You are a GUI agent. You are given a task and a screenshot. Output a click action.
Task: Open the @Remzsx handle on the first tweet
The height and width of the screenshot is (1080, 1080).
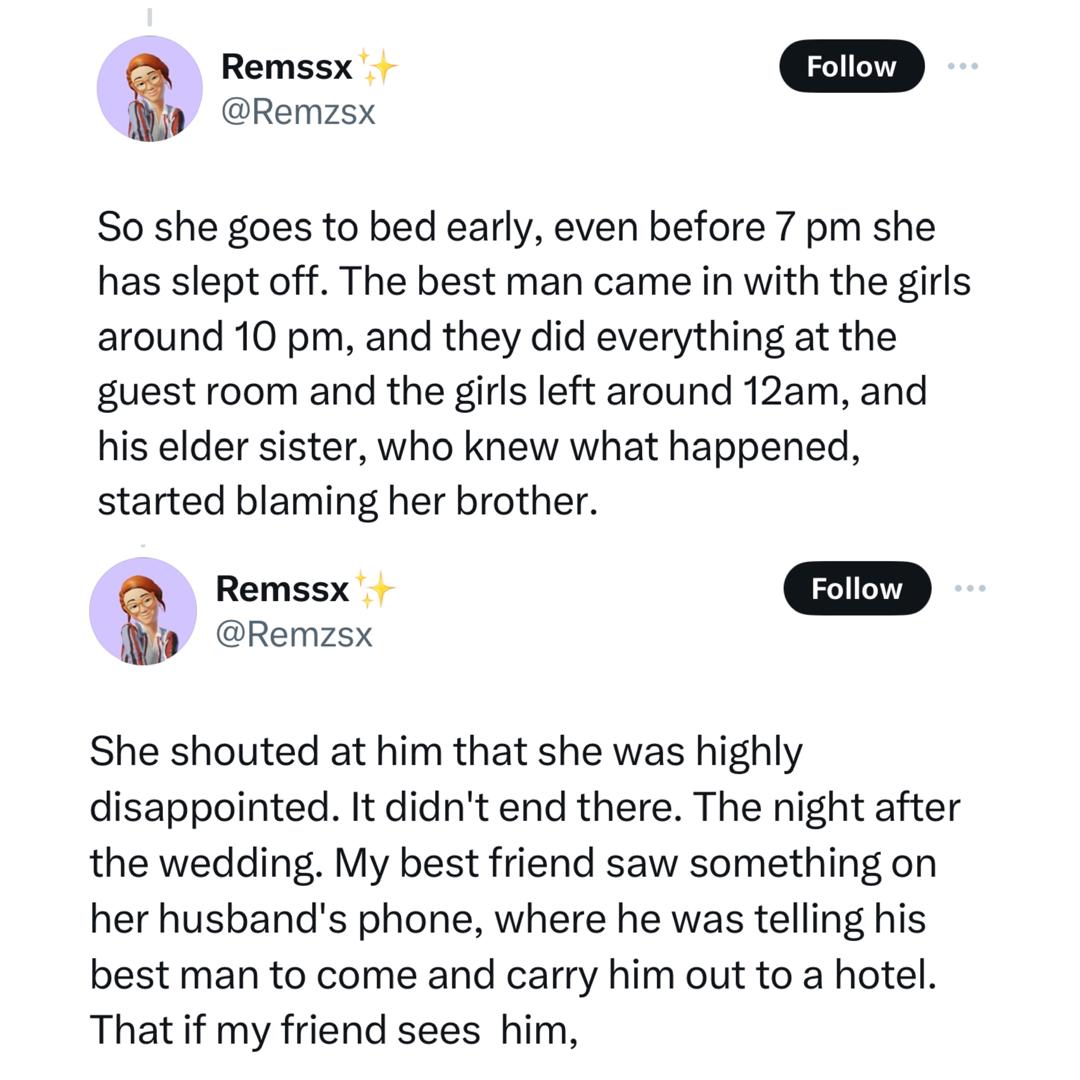[x=297, y=113]
